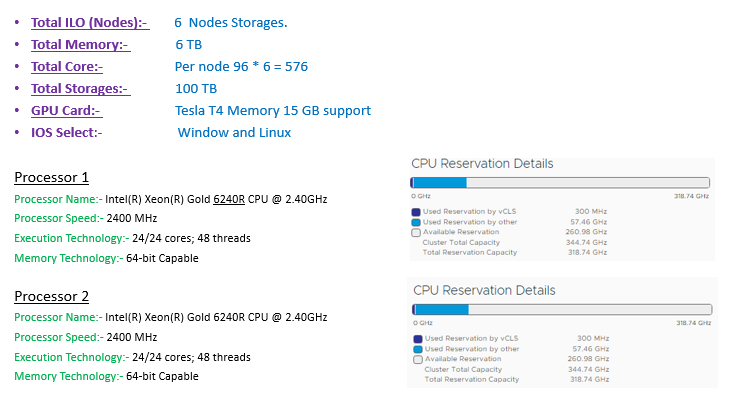Click the empty 'Available Reservation' legend box in top panel

(x=416, y=232)
